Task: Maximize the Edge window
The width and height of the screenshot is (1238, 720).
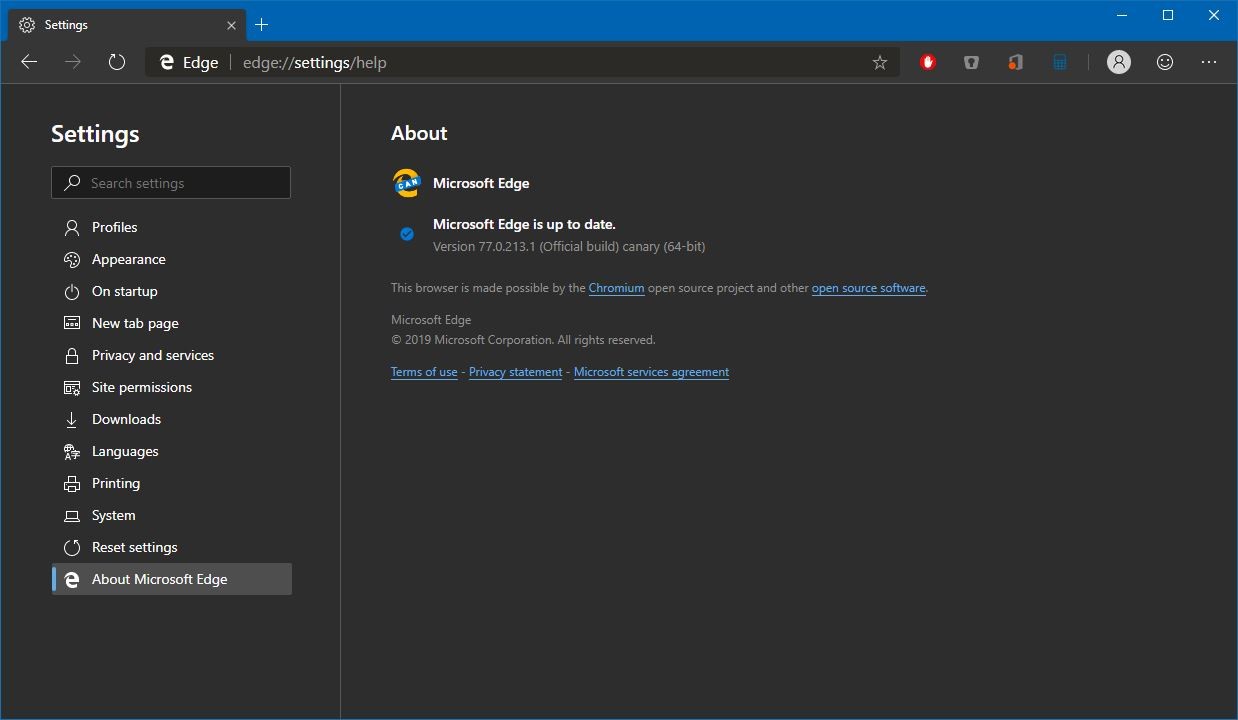Action: (x=1168, y=15)
